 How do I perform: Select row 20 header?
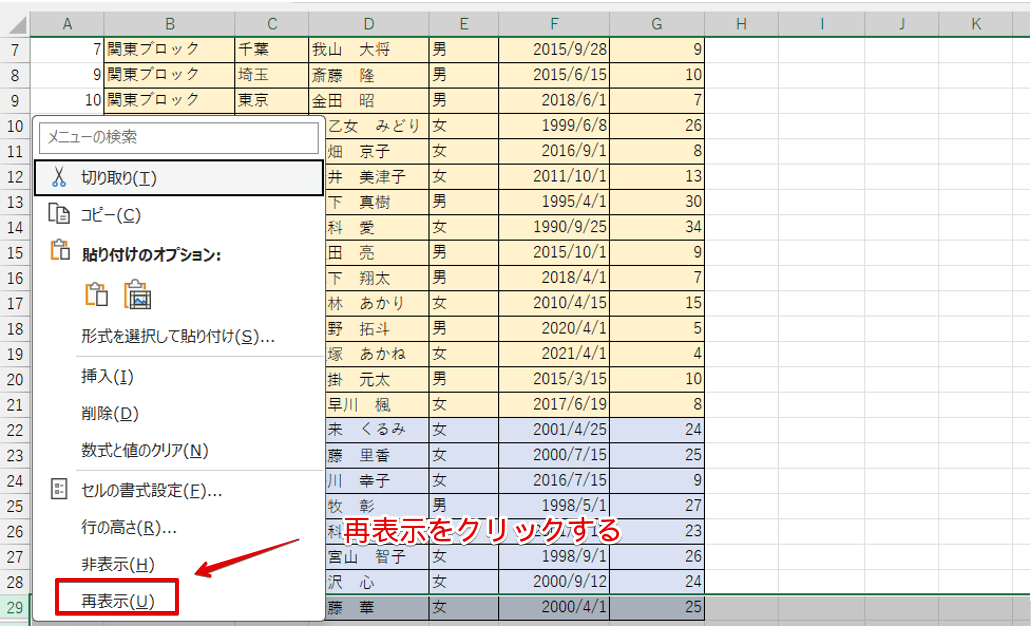coord(15,380)
